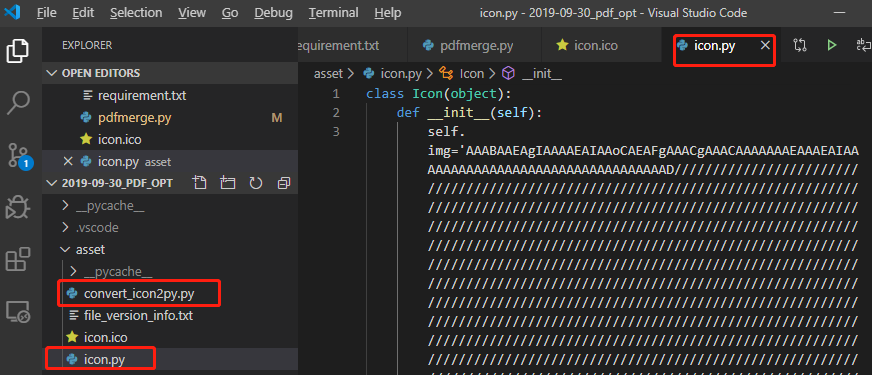Refresh the explorer file tree
Viewport: 872px width, 375px height.
[x=256, y=182]
